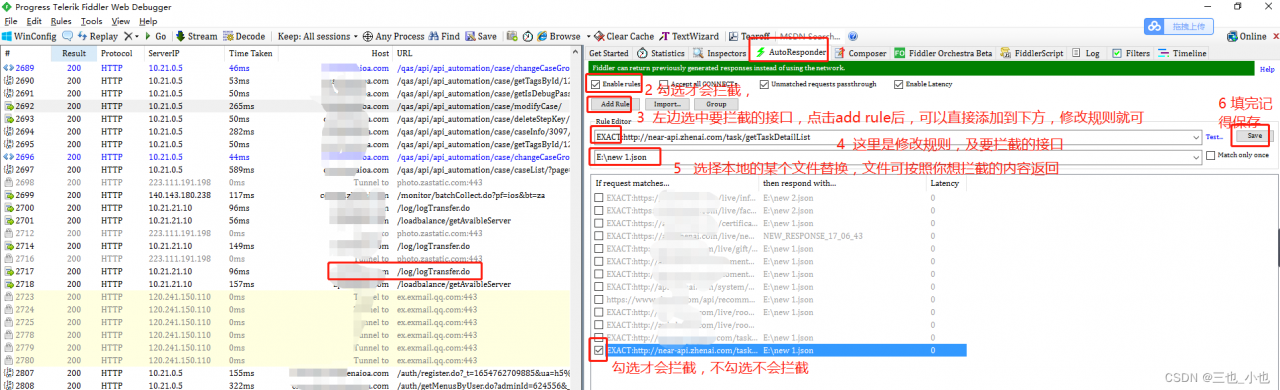This screenshot has height=390, width=1280.
Task: Open the Rules menu
Action: point(60,20)
